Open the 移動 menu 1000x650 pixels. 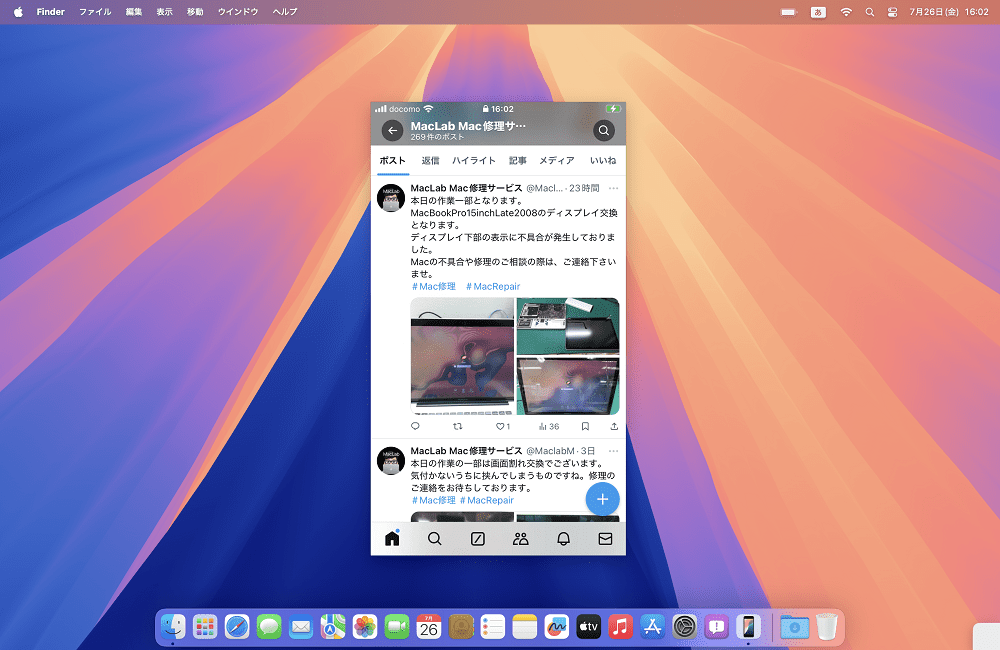click(x=195, y=11)
